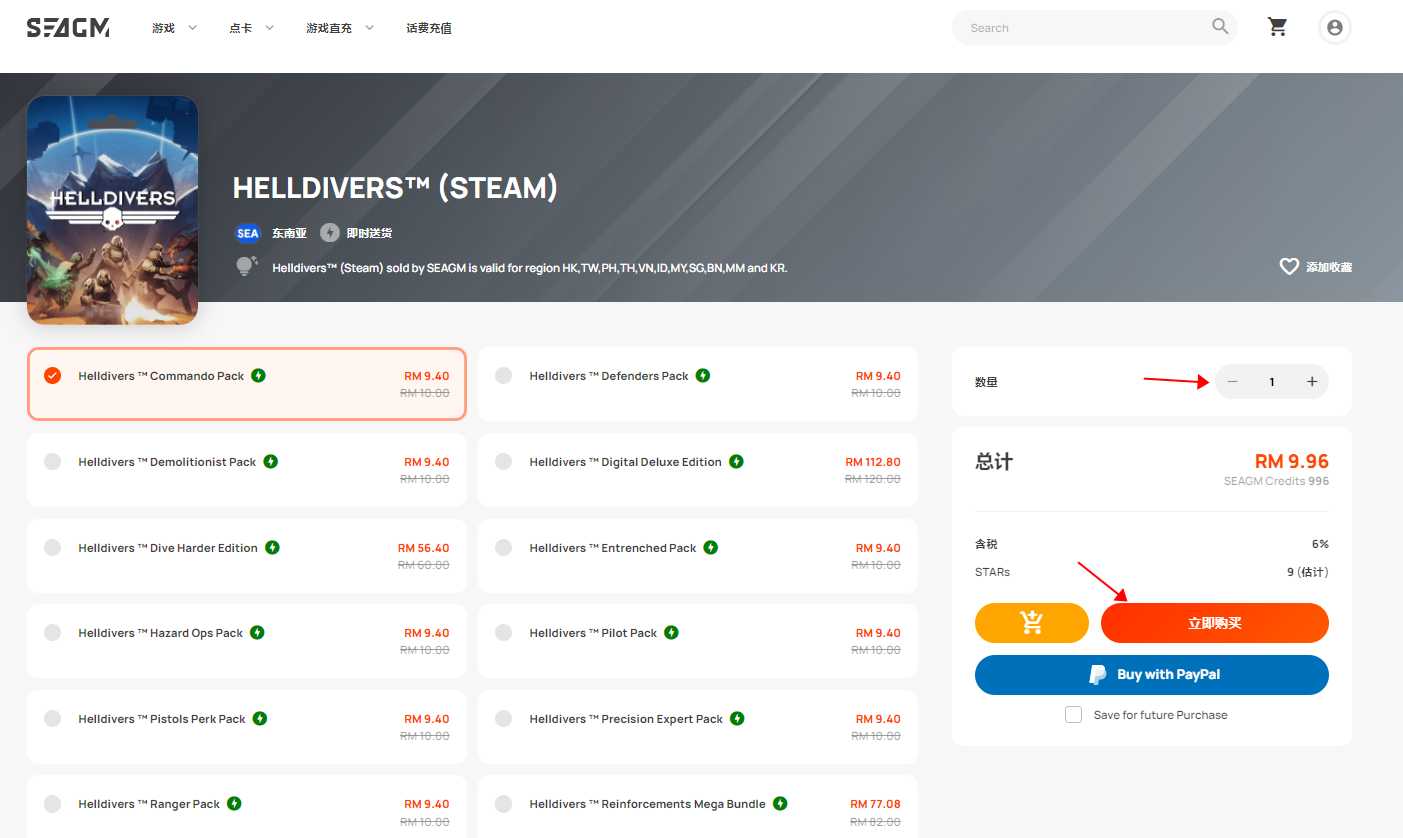
Task: Click the 即时送货 delivery label
Action: [369, 233]
